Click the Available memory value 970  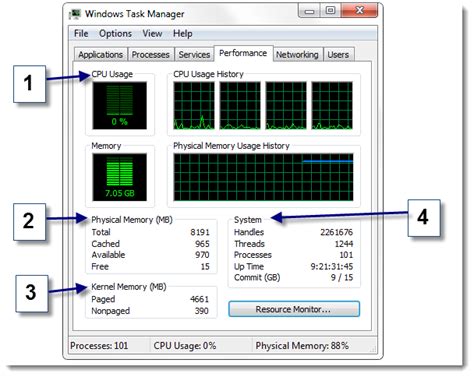202,255
